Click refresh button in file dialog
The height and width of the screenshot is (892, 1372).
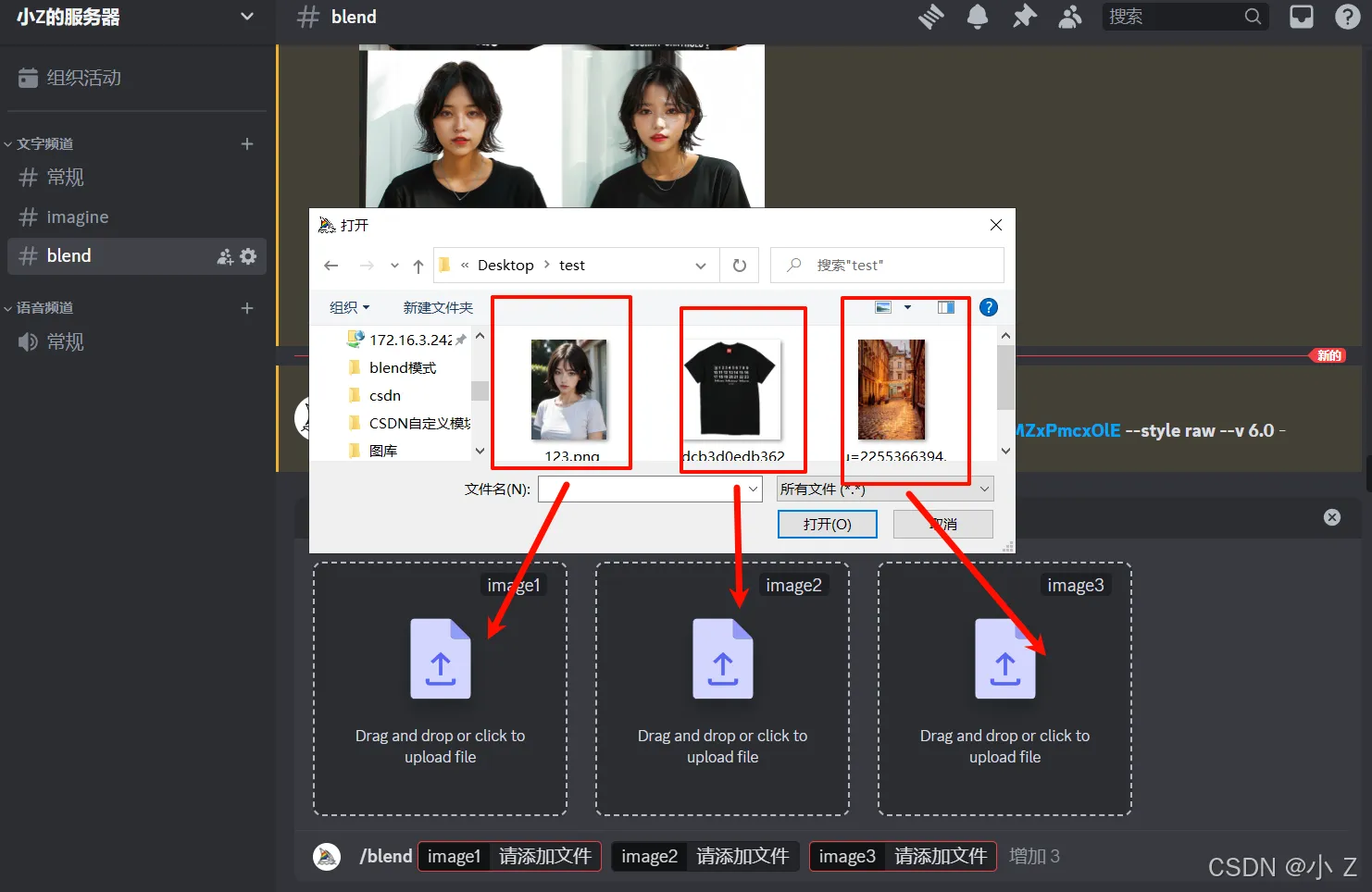tap(739, 266)
